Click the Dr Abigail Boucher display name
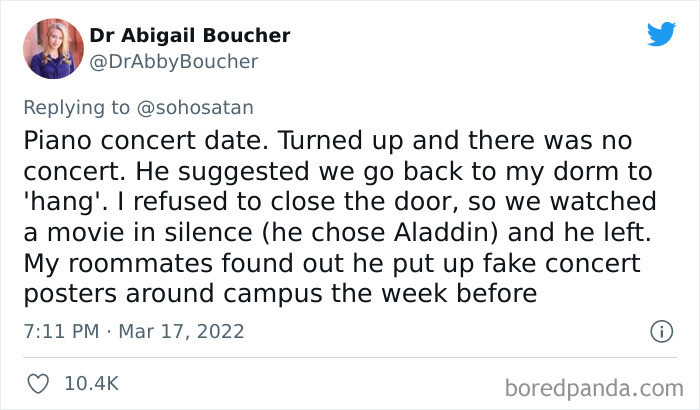Viewport: 700px width, 410px height. click(190, 36)
